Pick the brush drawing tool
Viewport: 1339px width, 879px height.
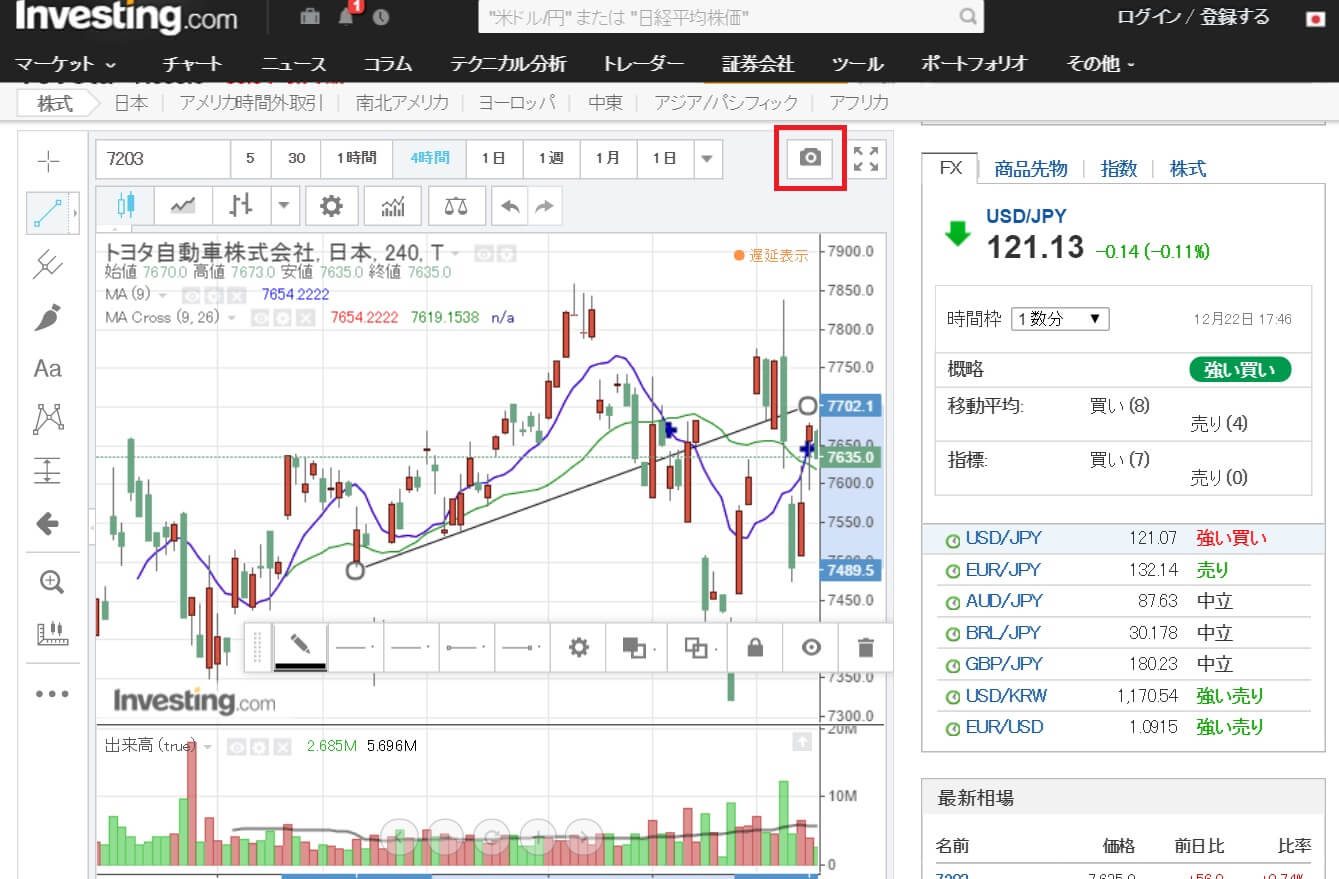pos(48,317)
